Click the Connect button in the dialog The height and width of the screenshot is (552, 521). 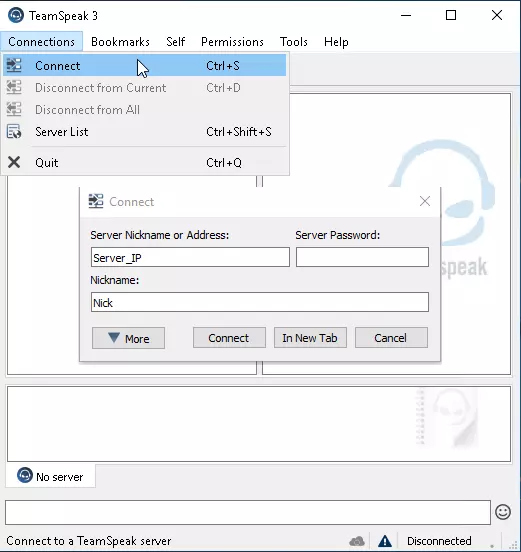click(229, 338)
